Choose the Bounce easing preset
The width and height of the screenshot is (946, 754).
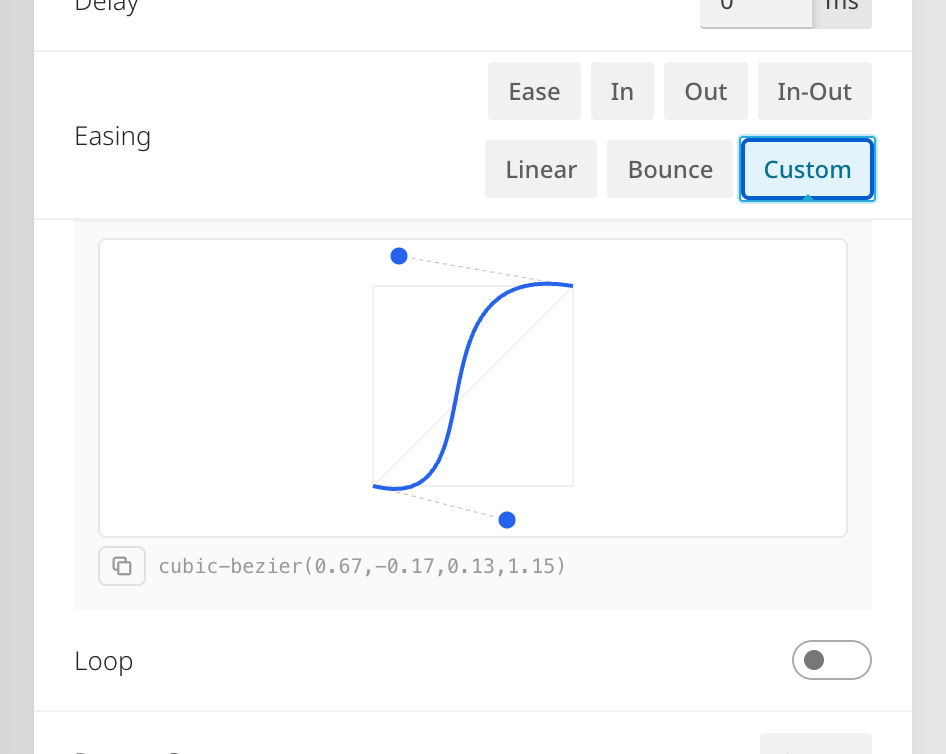[670, 168]
